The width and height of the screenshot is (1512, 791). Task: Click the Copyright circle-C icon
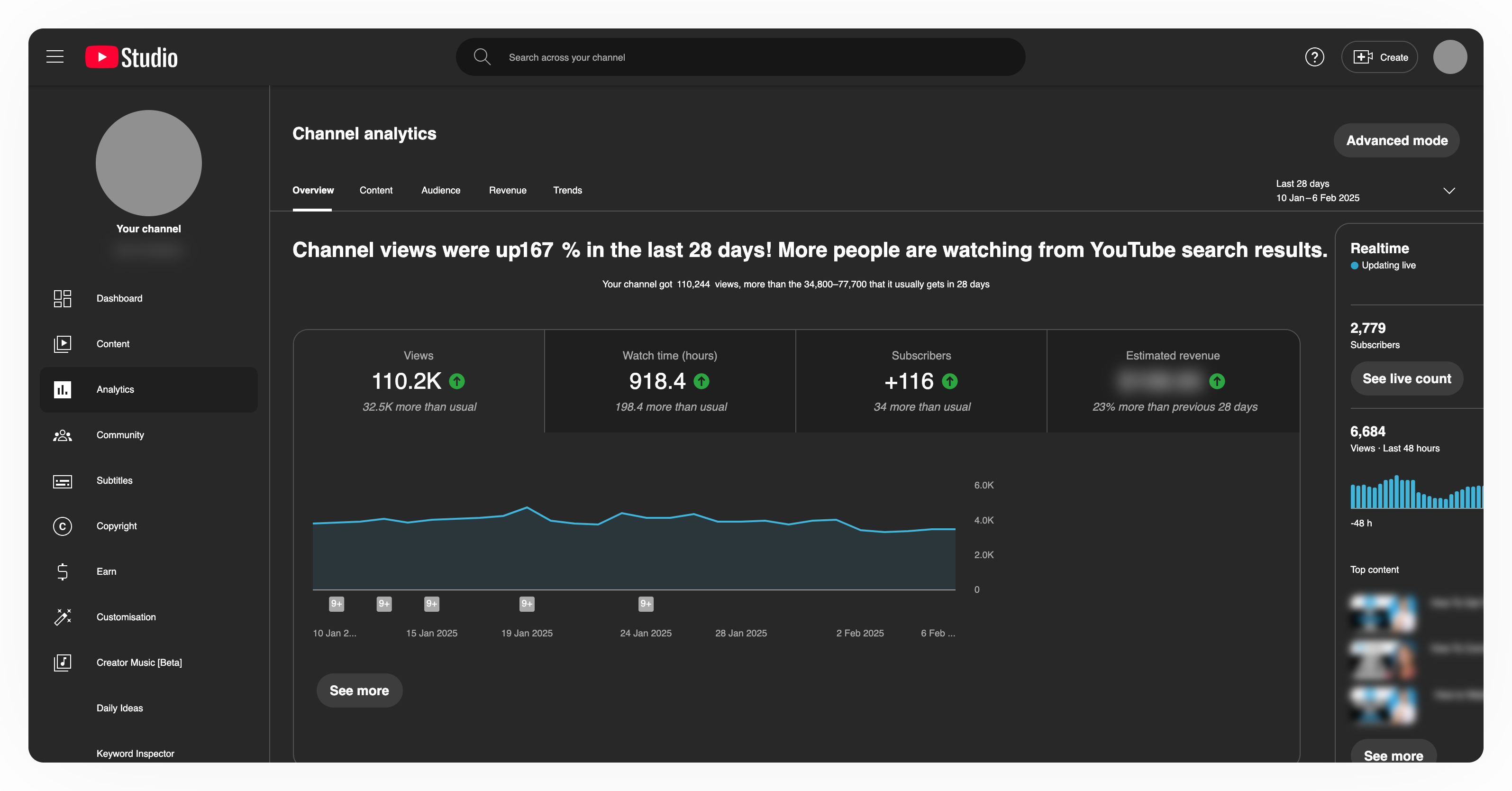click(x=62, y=526)
